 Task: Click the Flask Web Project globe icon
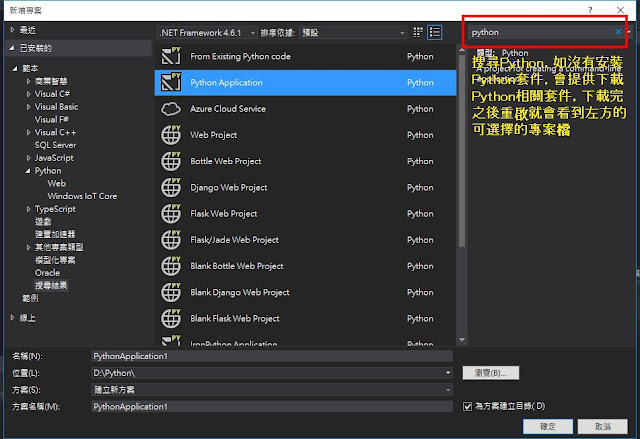[x=171, y=213]
